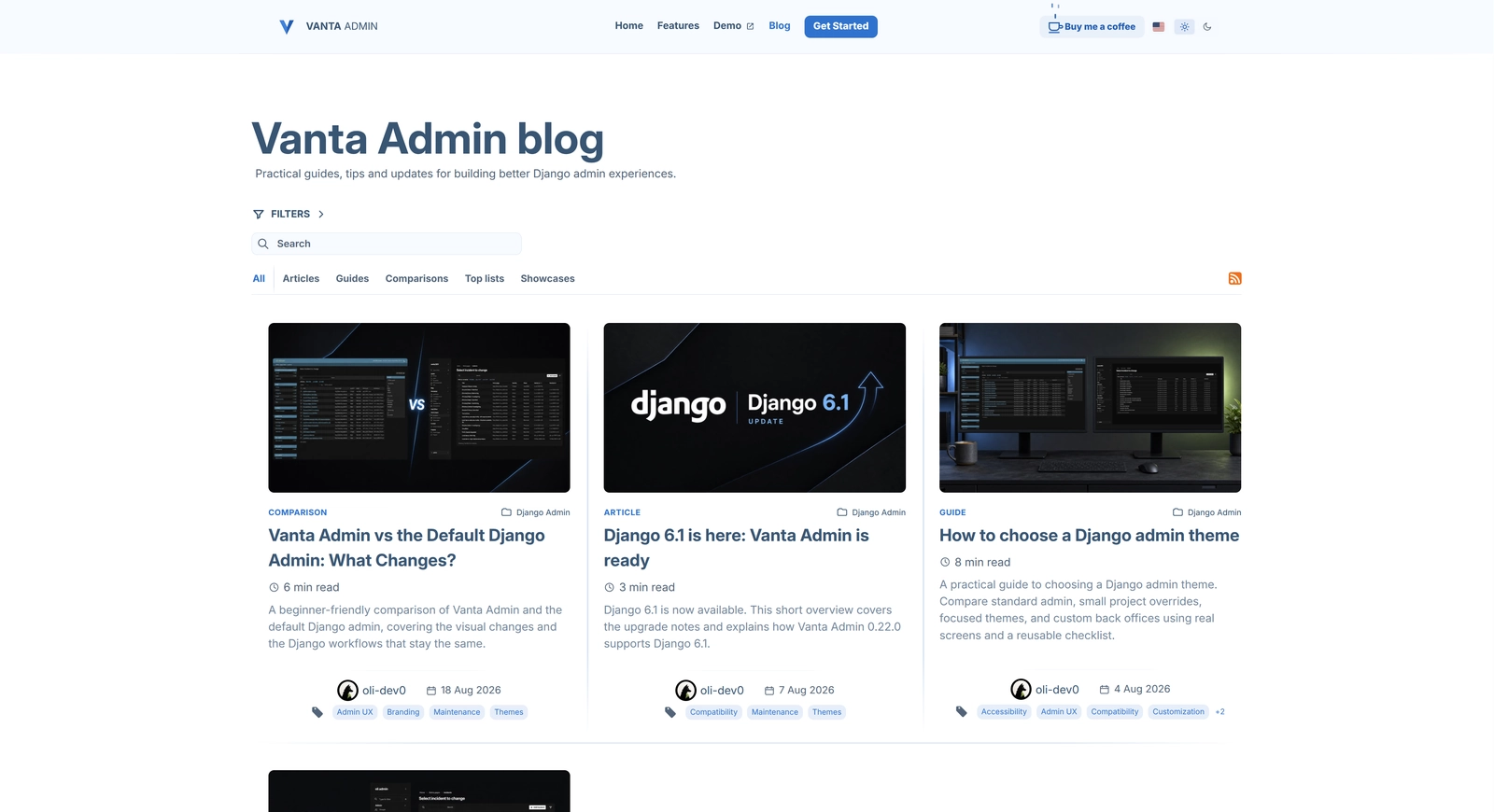Focus the Search input field
The image size is (1494, 812).
tap(387, 244)
